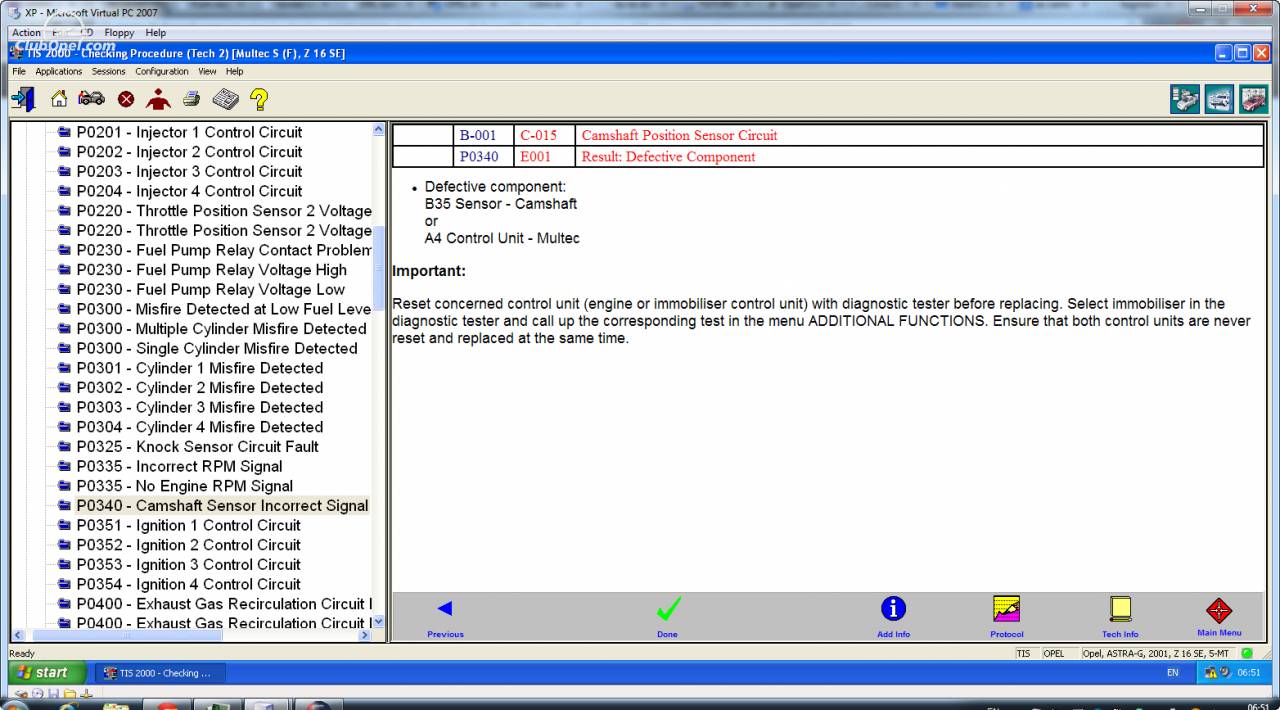
Task: Click the red circle X toolbar icon
Action: click(126, 99)
